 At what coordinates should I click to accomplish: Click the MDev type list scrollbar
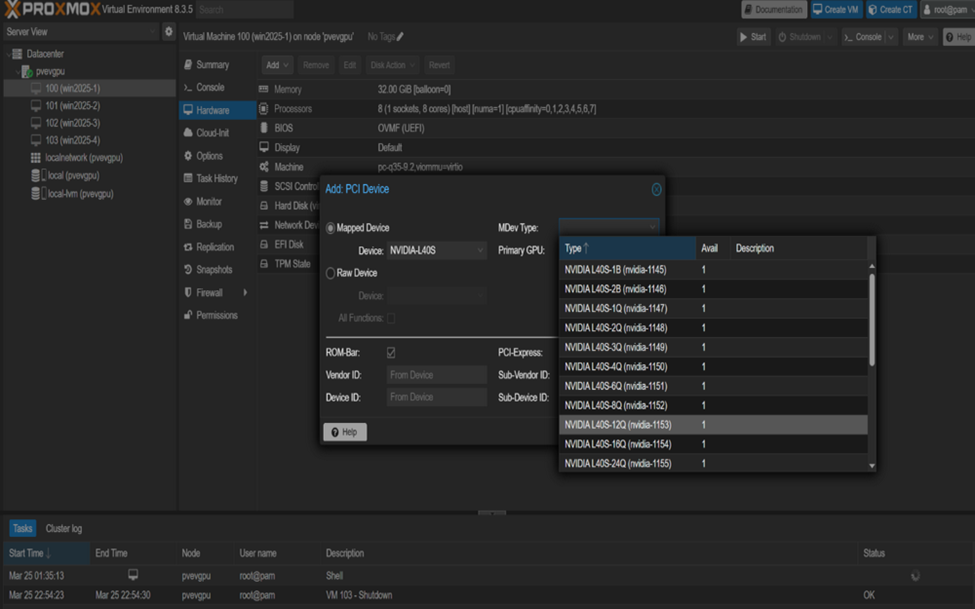872,320
